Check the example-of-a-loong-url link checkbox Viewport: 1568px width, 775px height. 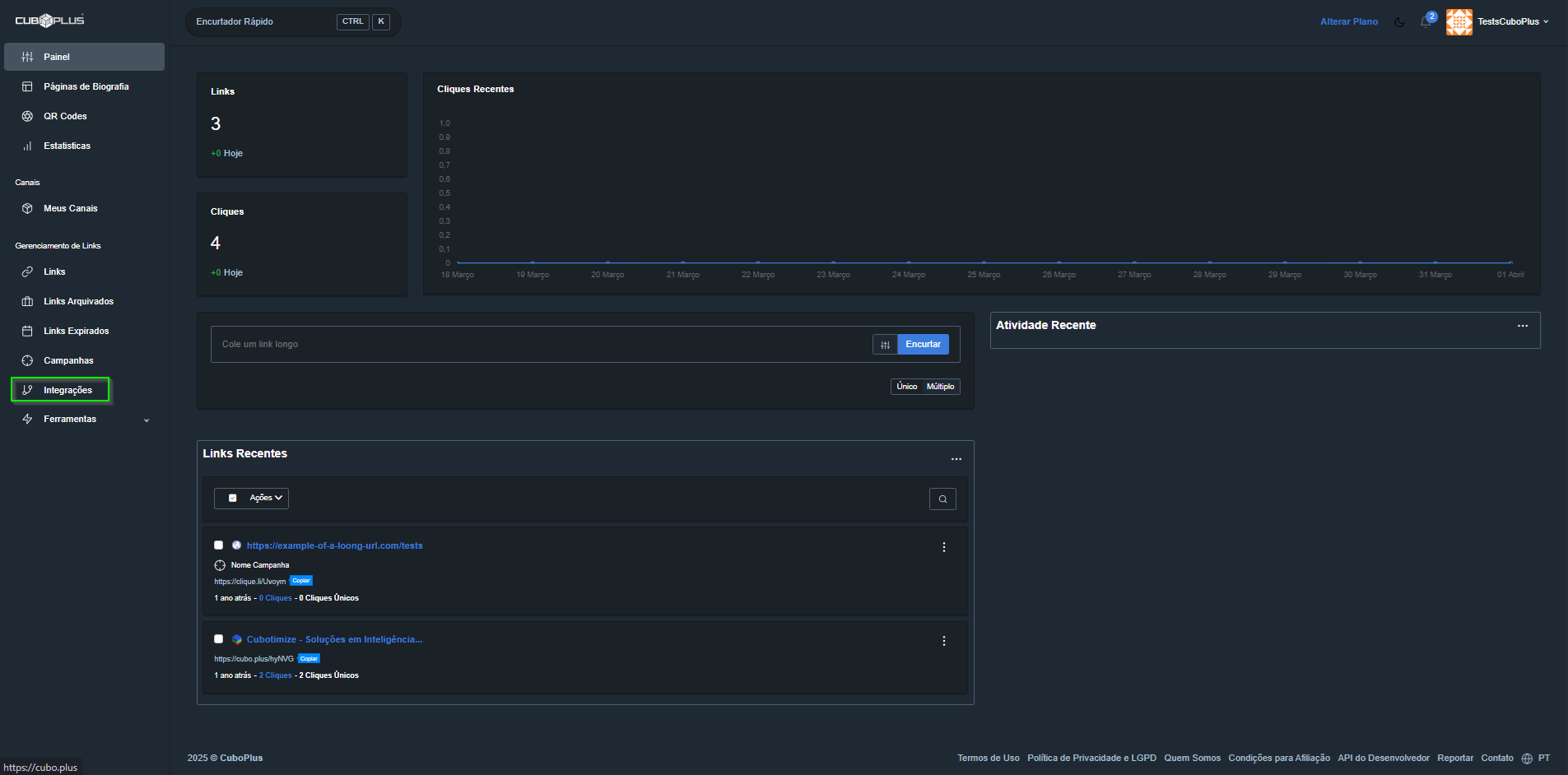tap(218, 545)
